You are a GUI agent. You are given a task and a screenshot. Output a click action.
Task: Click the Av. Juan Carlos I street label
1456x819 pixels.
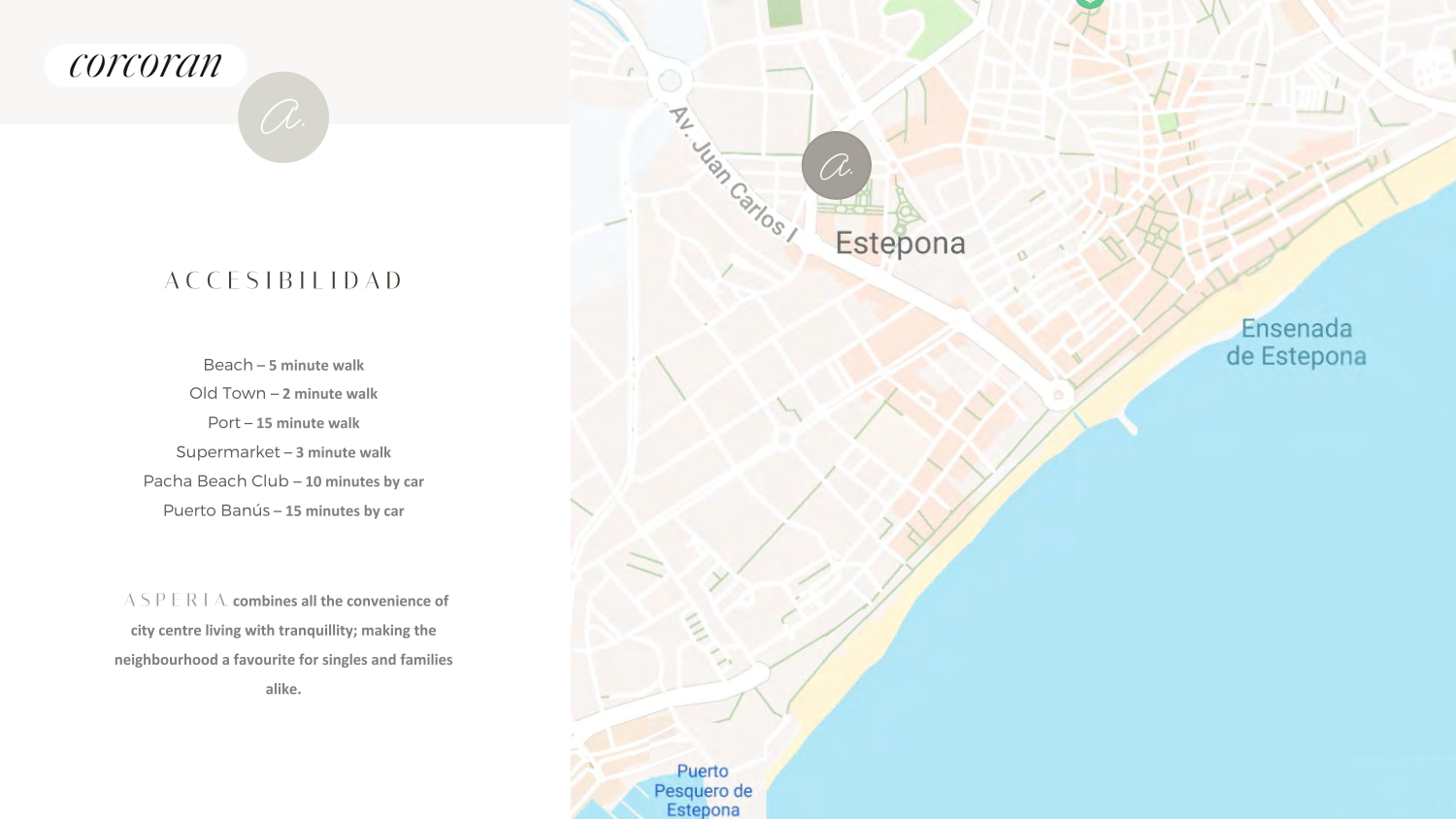pos(734,174)
